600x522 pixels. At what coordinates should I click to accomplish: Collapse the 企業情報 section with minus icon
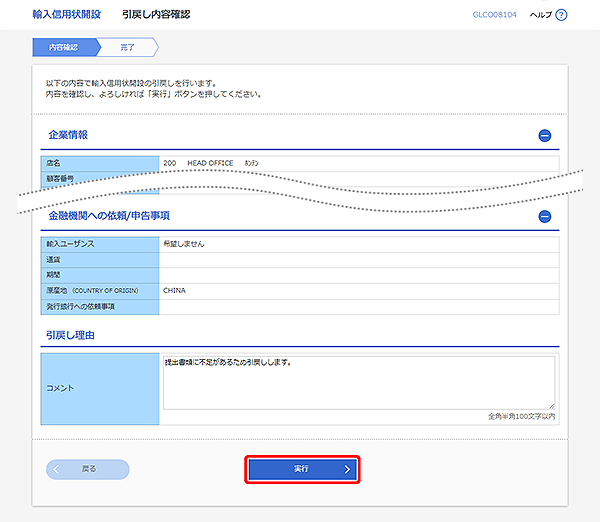(x=545, y=135)
